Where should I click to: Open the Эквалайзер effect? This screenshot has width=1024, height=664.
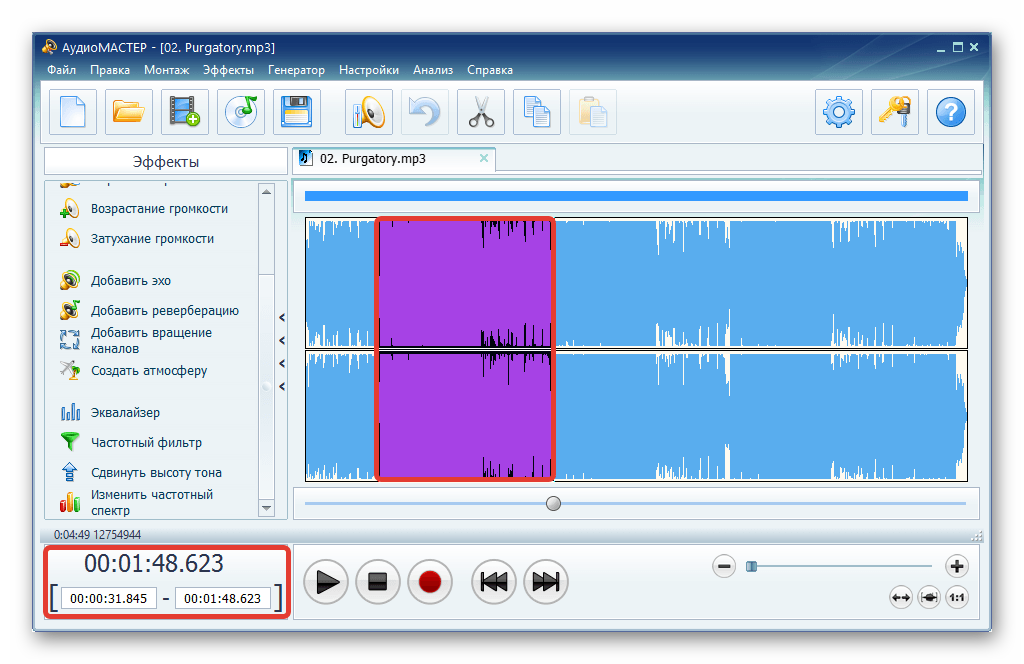click(x=125, y=413)
